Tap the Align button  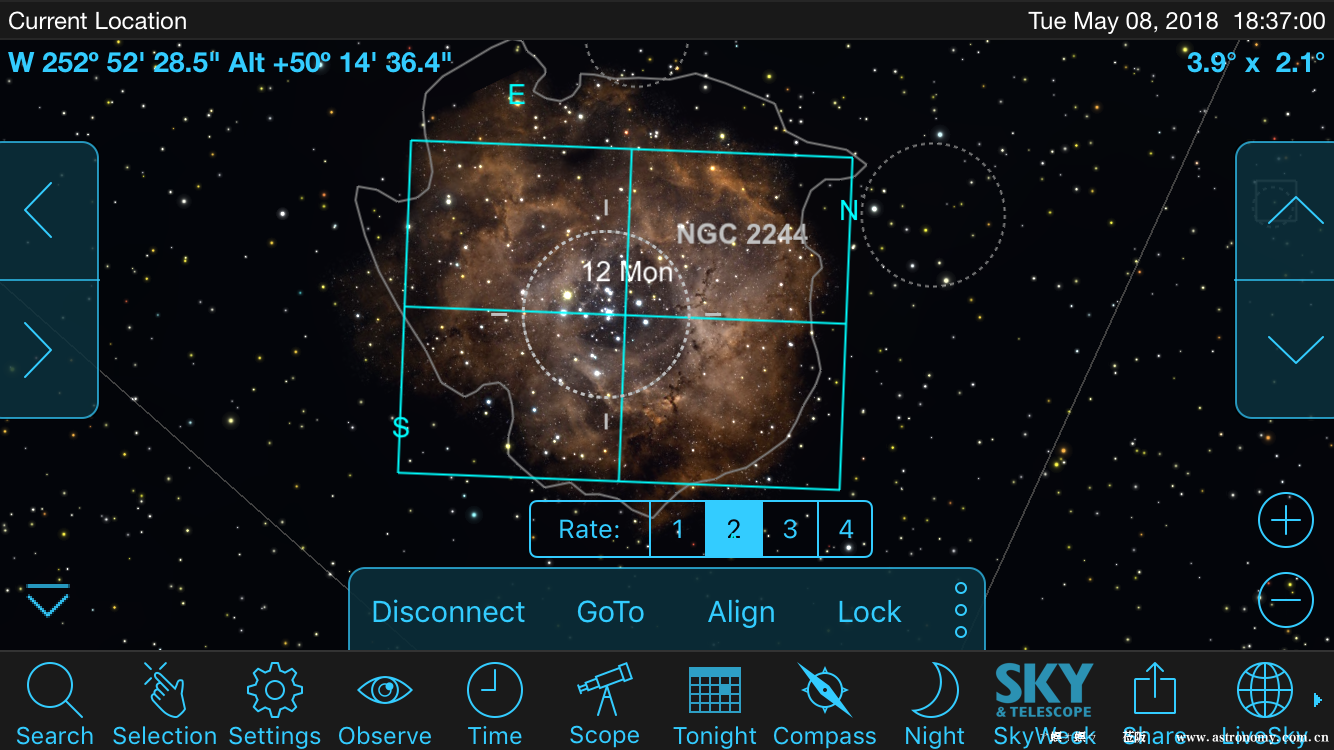[x=741, y=612]
